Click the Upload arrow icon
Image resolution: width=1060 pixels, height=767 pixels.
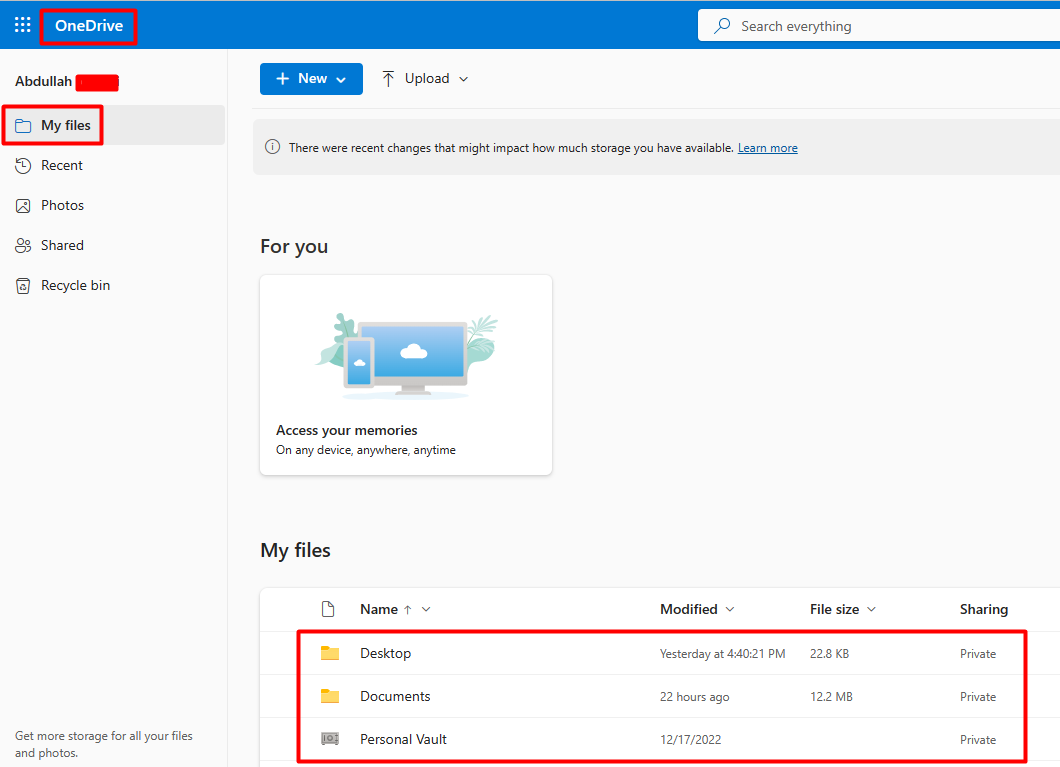point(388,79)
